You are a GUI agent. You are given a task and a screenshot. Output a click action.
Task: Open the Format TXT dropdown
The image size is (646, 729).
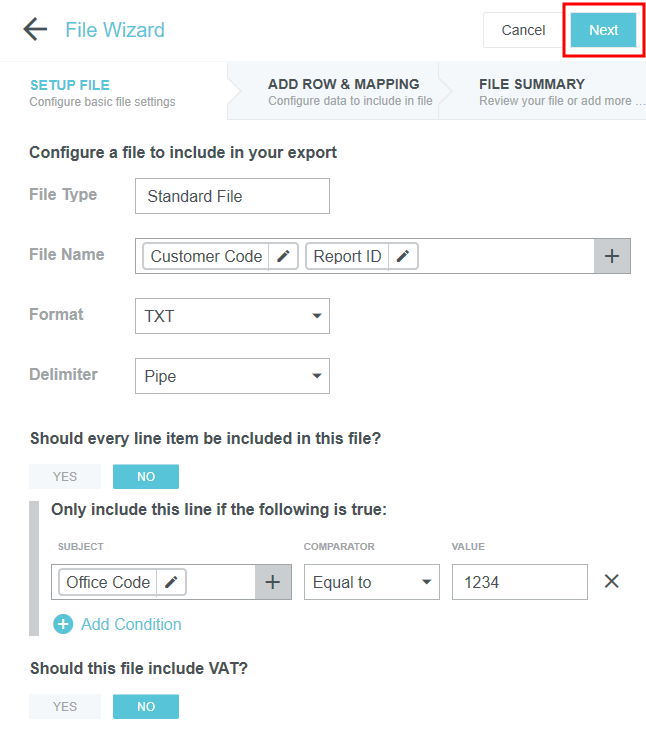click(232, 316)
